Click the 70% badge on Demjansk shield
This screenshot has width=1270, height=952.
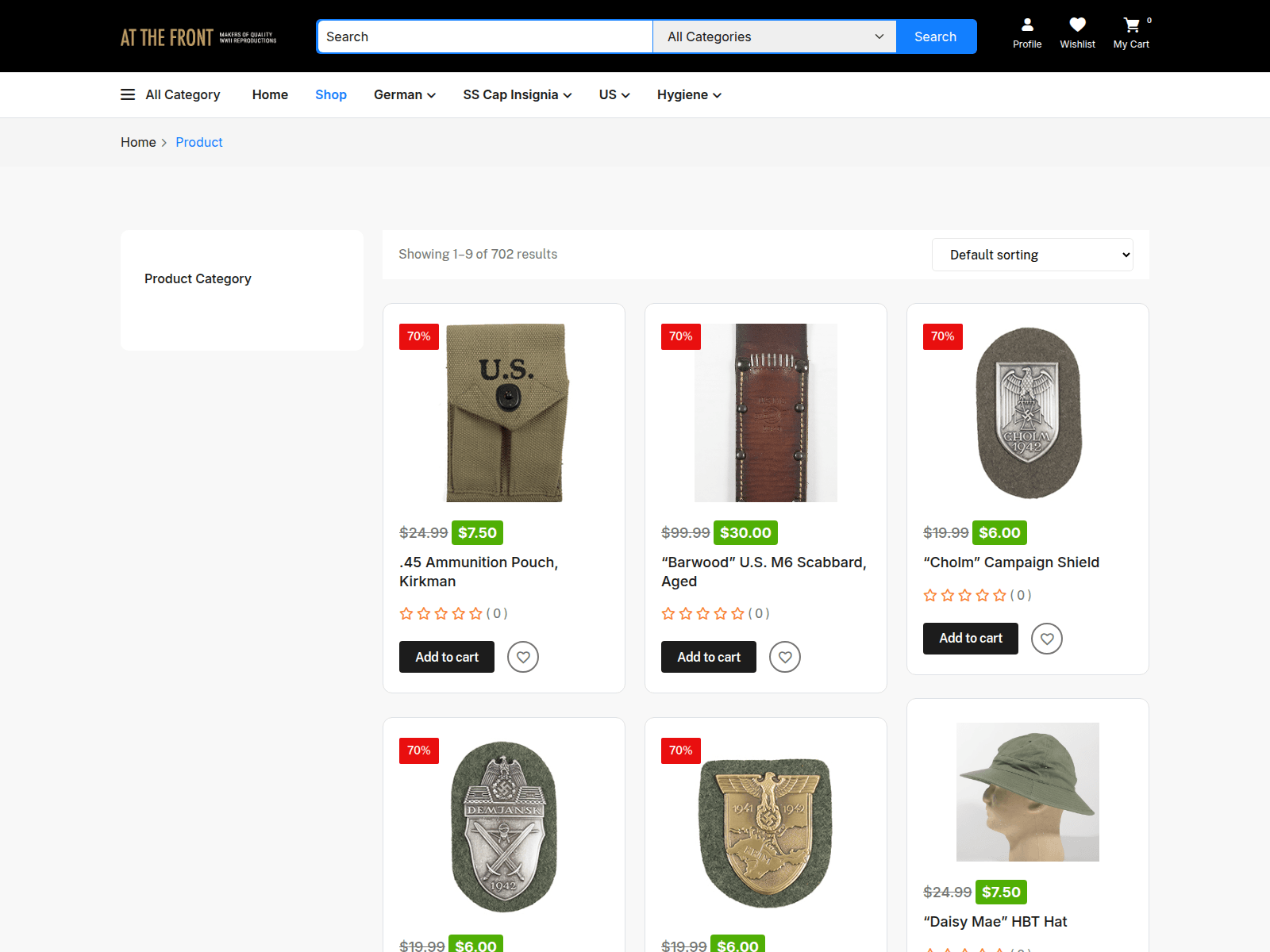click(419, 750)
